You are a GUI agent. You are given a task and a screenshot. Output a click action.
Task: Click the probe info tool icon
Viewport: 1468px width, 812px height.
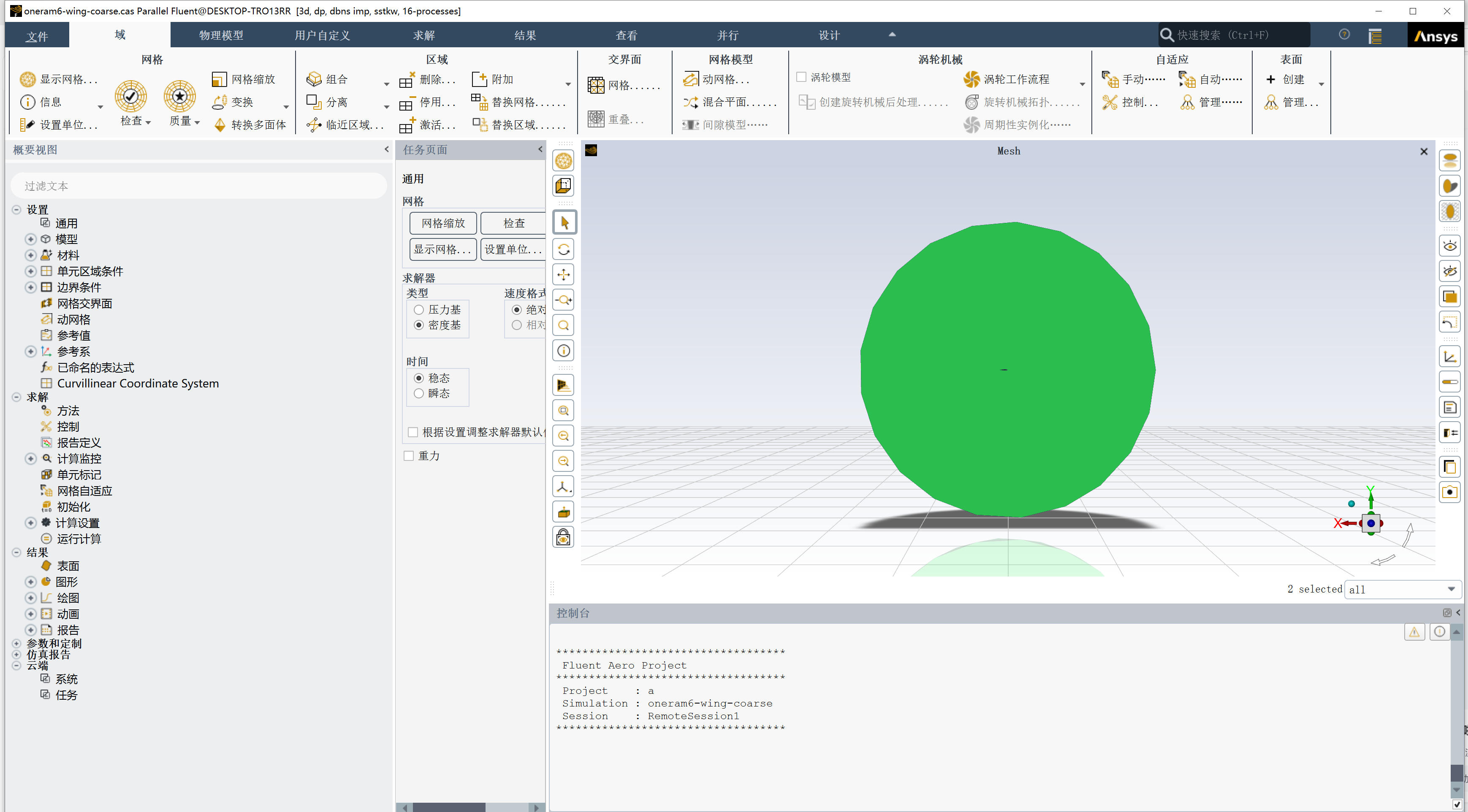pyautogui.click(x=564, y=350)
